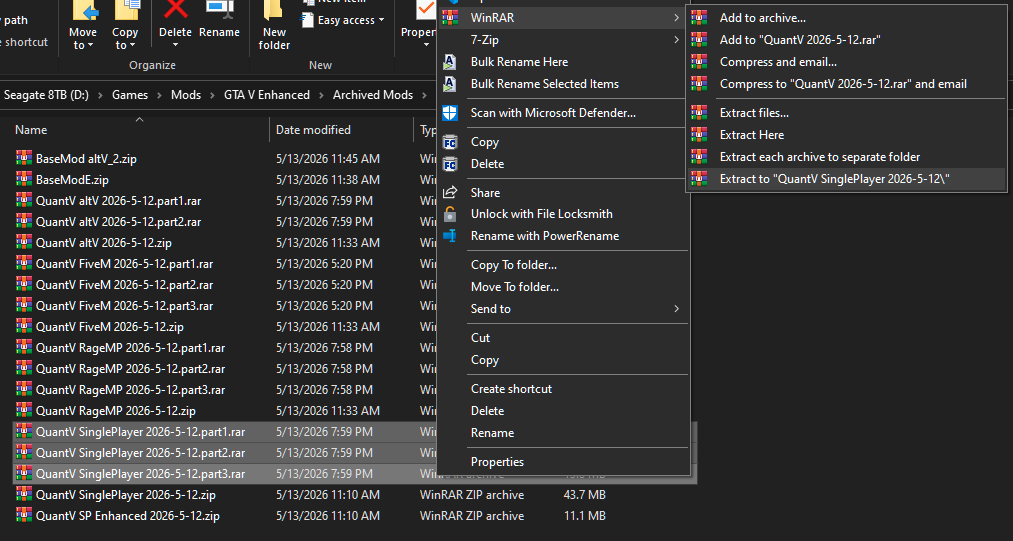1013x541 pixels.
Task: Click archive icon of QuantV SP Enhanced zip
Action: pos(24,516)
